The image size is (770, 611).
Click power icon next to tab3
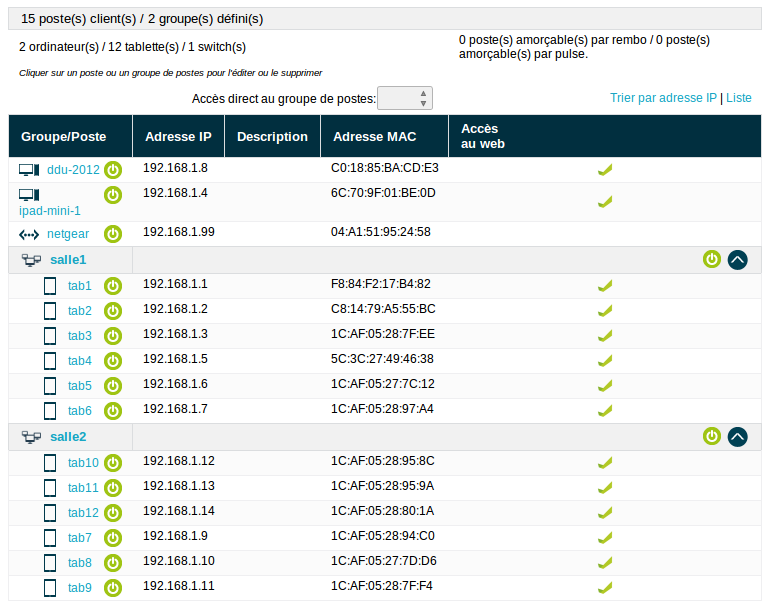click(x=113, y=336)
